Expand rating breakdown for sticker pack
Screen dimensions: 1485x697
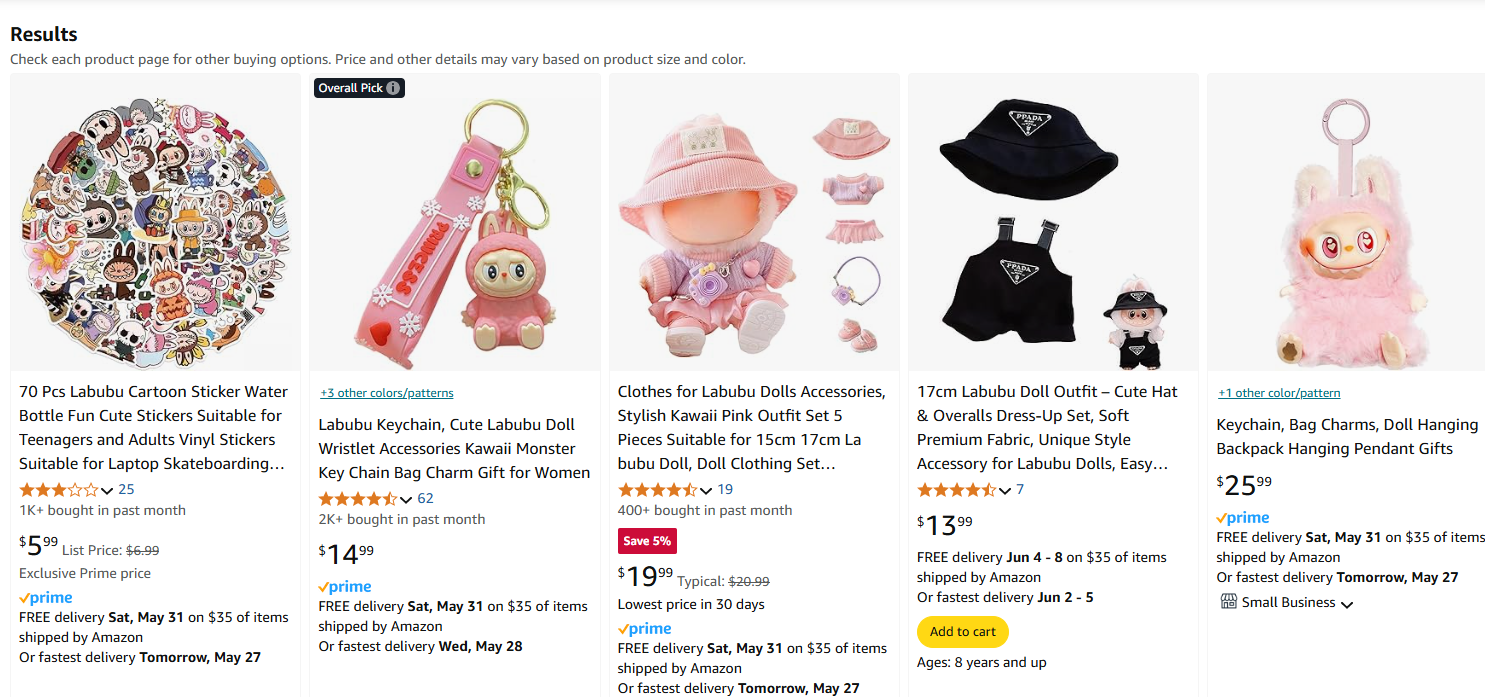pos(107,491)
